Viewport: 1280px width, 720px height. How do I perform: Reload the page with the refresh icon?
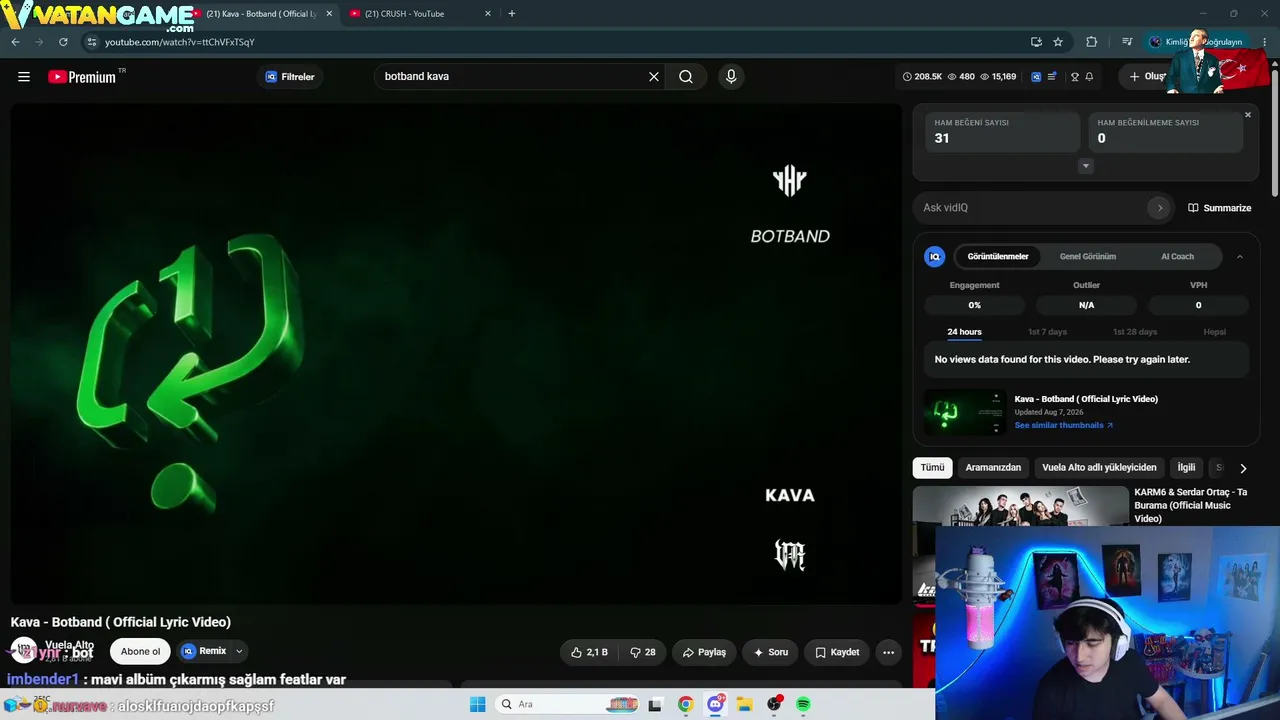point(63,42)
